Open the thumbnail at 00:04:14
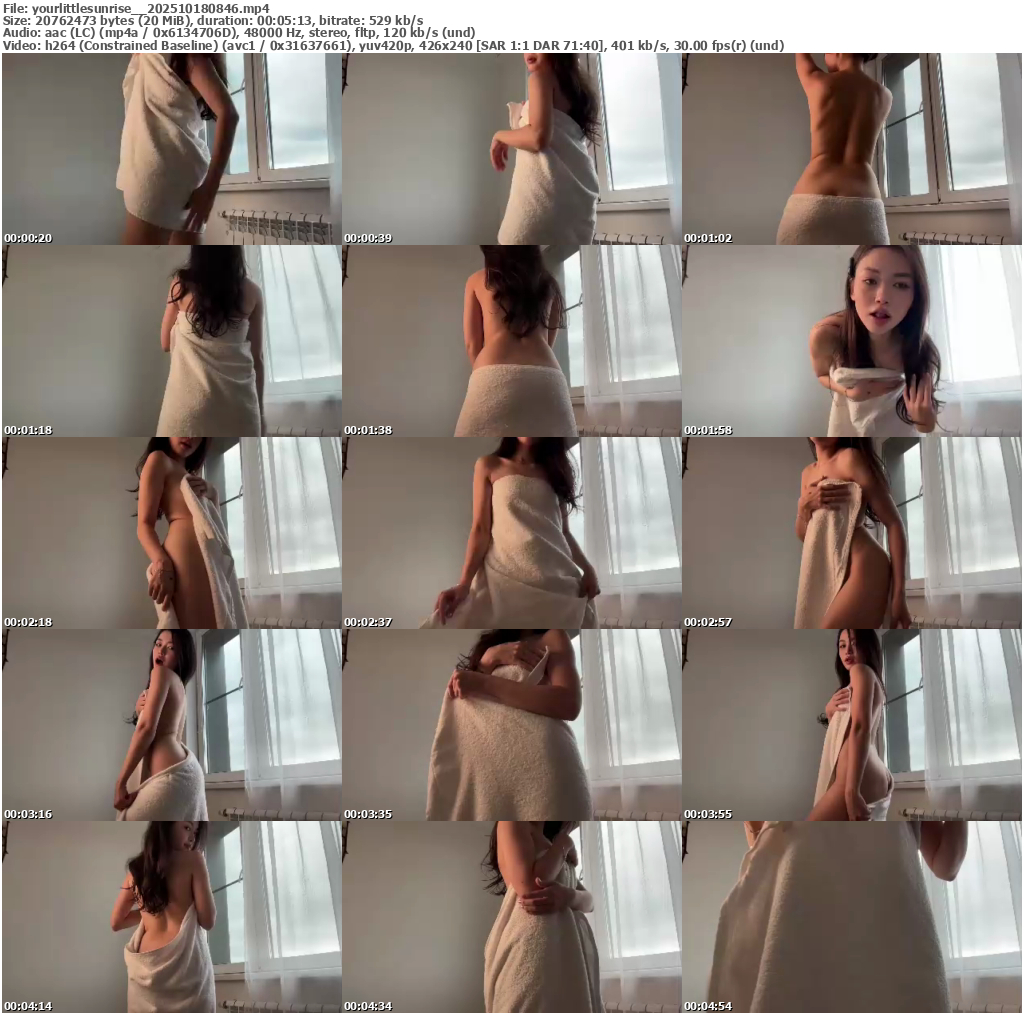This screenshot has height=1013, width=1024. 171,917
